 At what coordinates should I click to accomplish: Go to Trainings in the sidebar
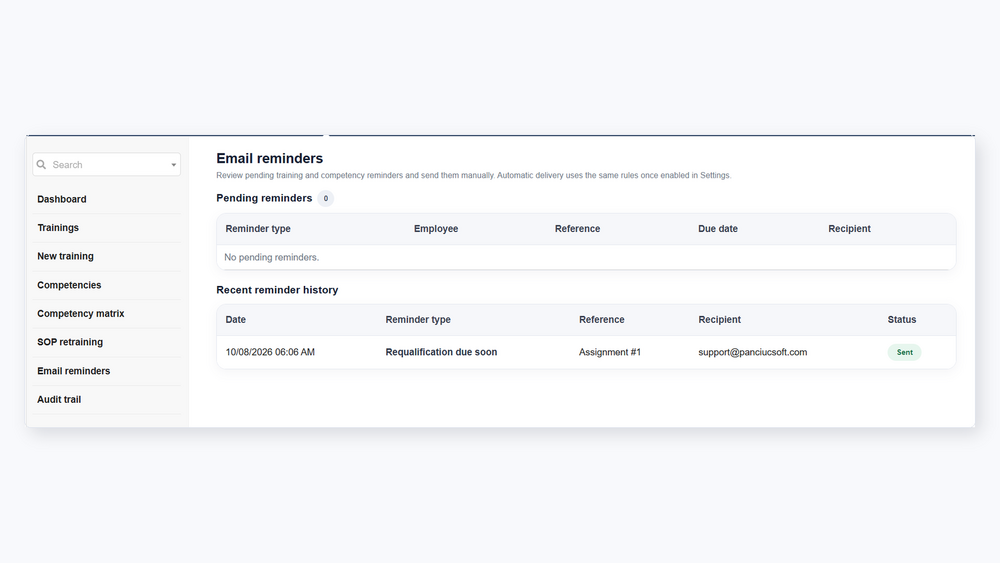(58, 228)
